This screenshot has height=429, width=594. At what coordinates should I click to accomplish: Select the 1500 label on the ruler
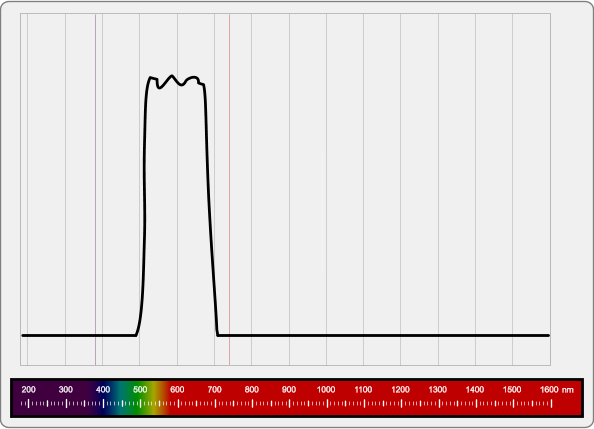tap(512, 390)
